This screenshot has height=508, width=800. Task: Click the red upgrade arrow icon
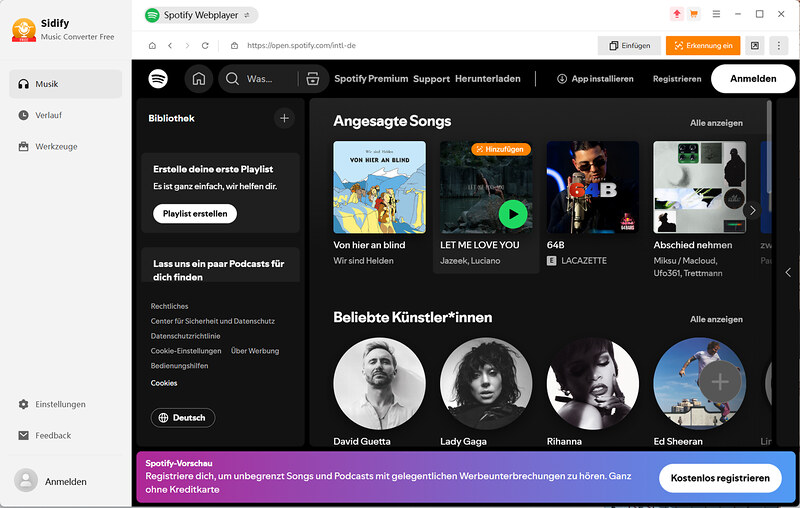(677, 14)
